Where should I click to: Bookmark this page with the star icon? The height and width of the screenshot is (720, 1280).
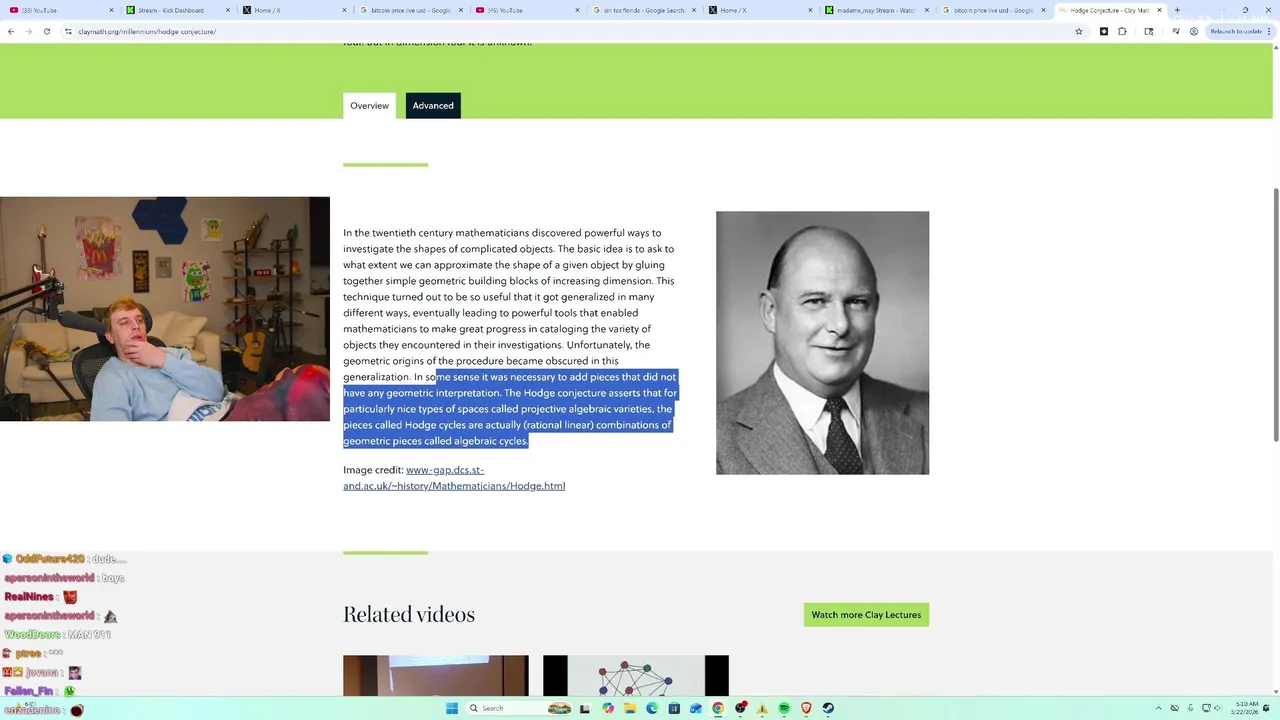[1079, 31]
